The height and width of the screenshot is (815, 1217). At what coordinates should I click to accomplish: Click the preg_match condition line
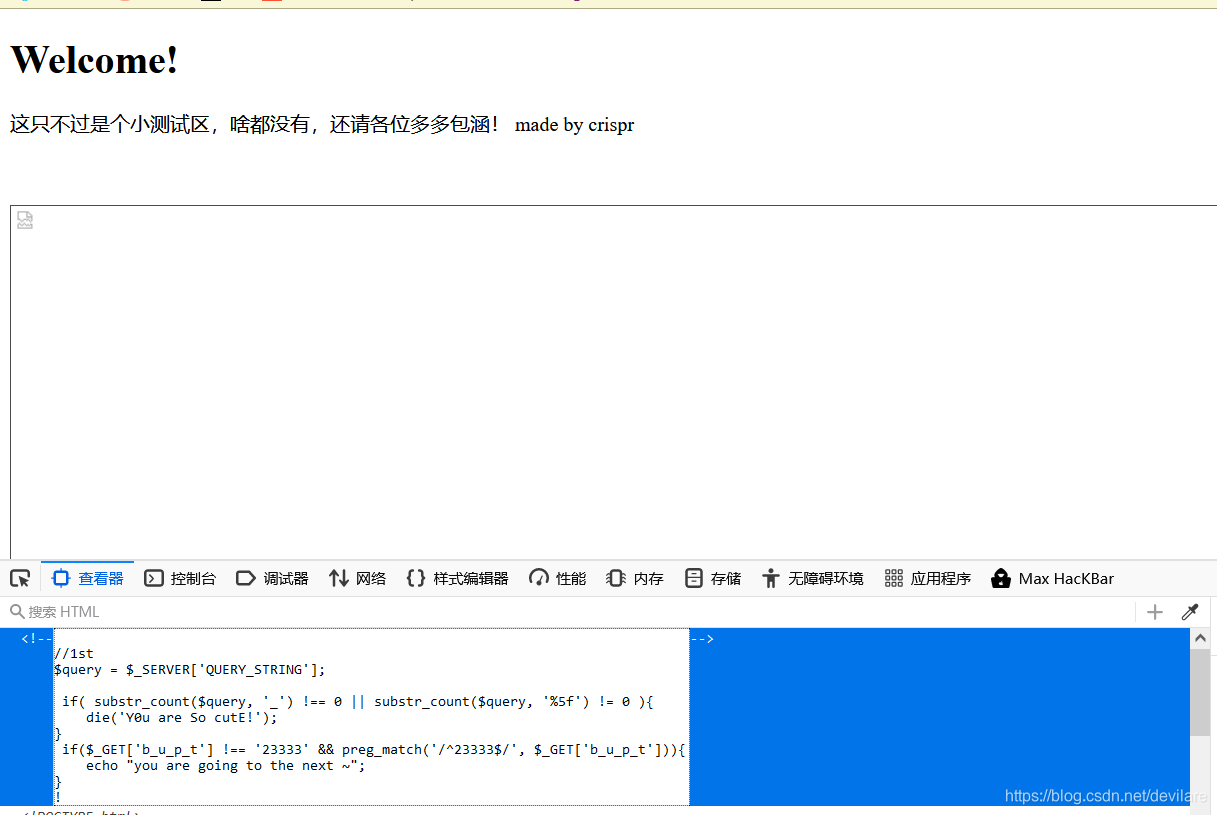point(373,749)
